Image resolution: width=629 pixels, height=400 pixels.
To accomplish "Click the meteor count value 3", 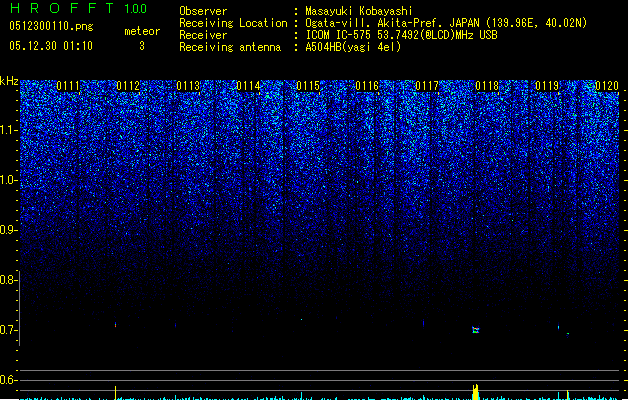I will (x=142, y=46).
